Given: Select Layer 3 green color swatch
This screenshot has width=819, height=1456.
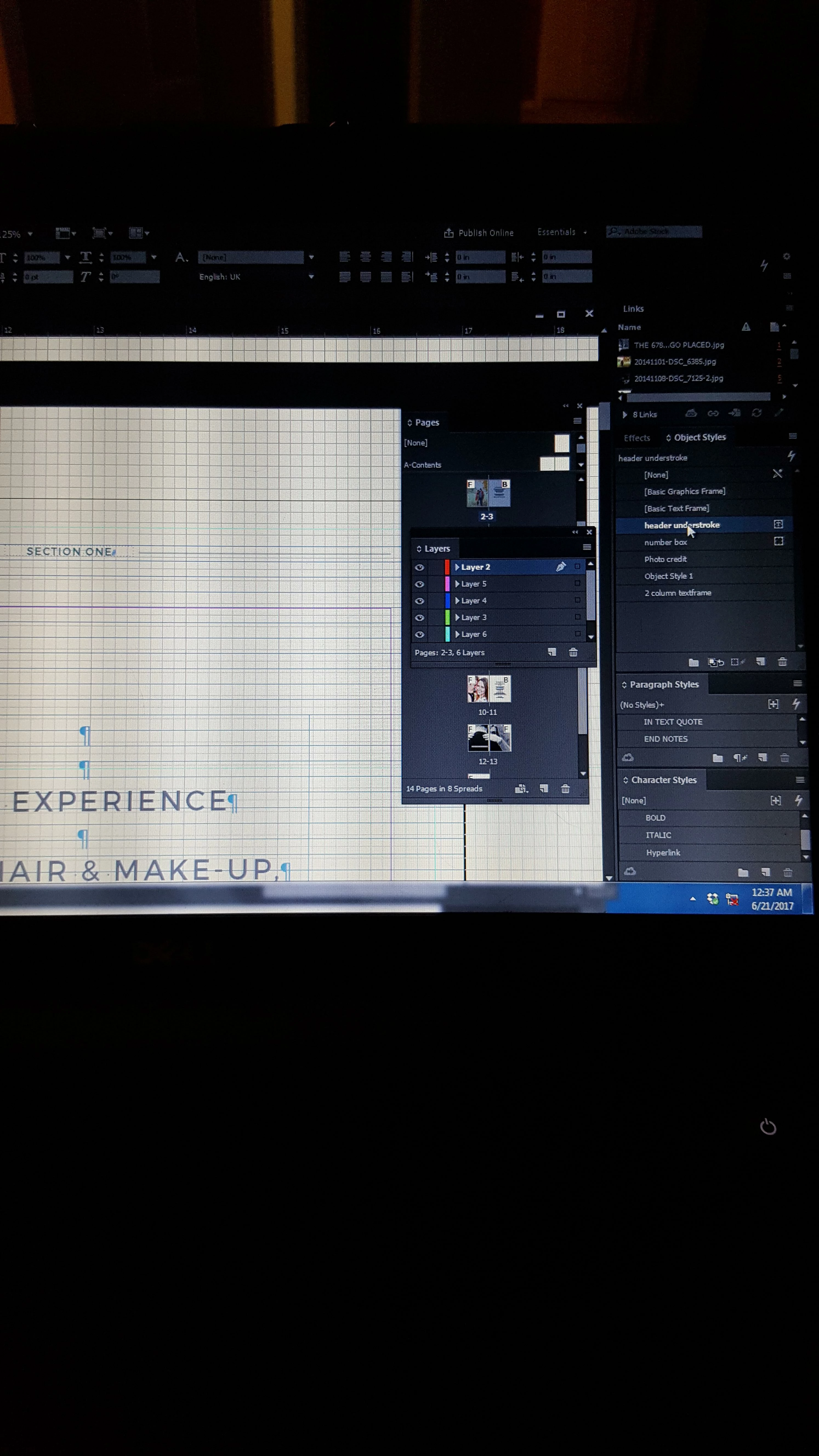Looking at the screenshot, I should pos(447,617).
